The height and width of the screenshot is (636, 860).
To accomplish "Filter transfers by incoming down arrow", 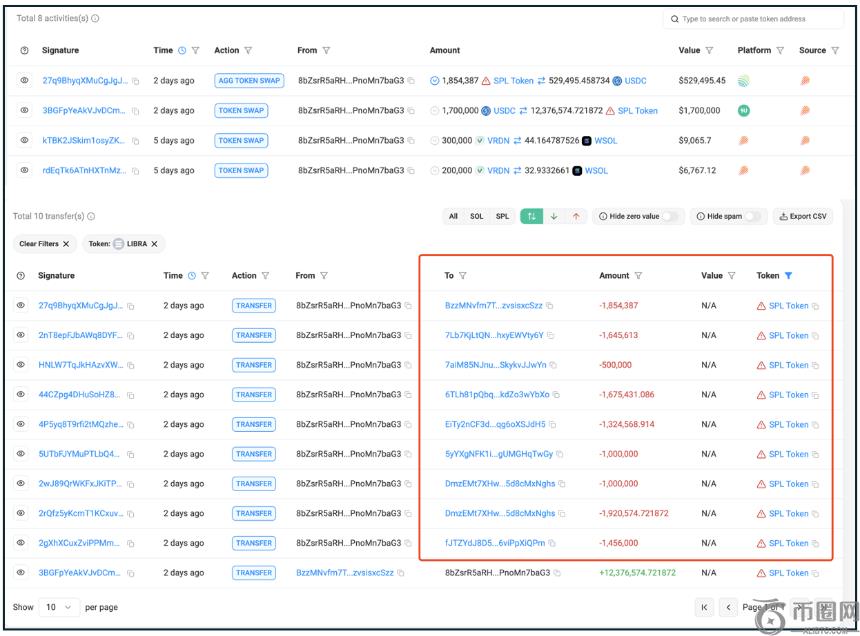I will [554, 216].
